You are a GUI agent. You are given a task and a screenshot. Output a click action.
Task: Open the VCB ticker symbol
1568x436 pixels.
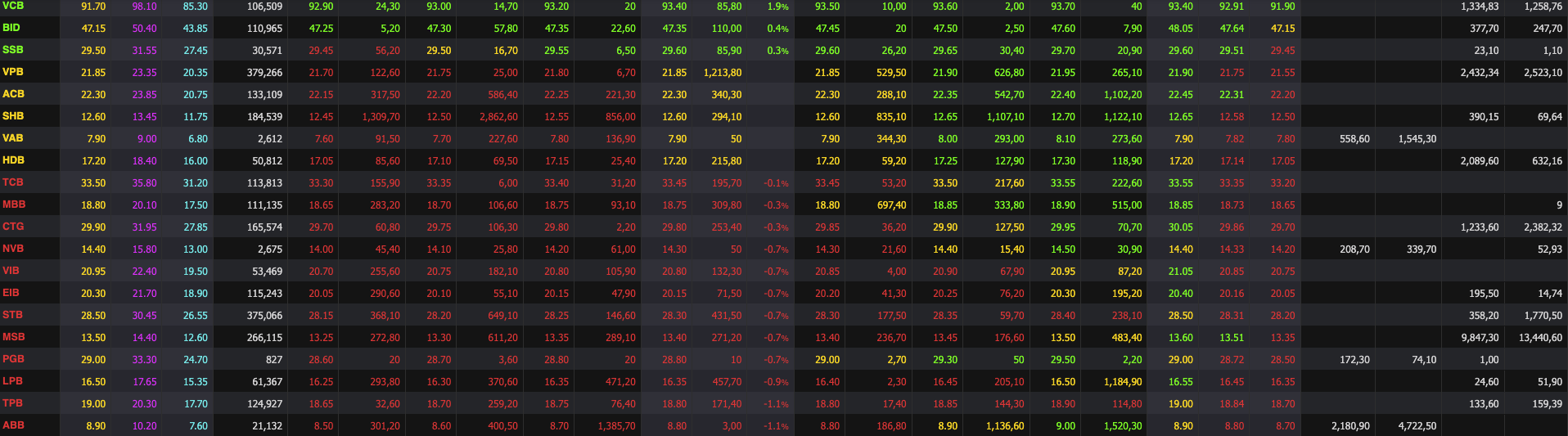(x=13, y=6)
